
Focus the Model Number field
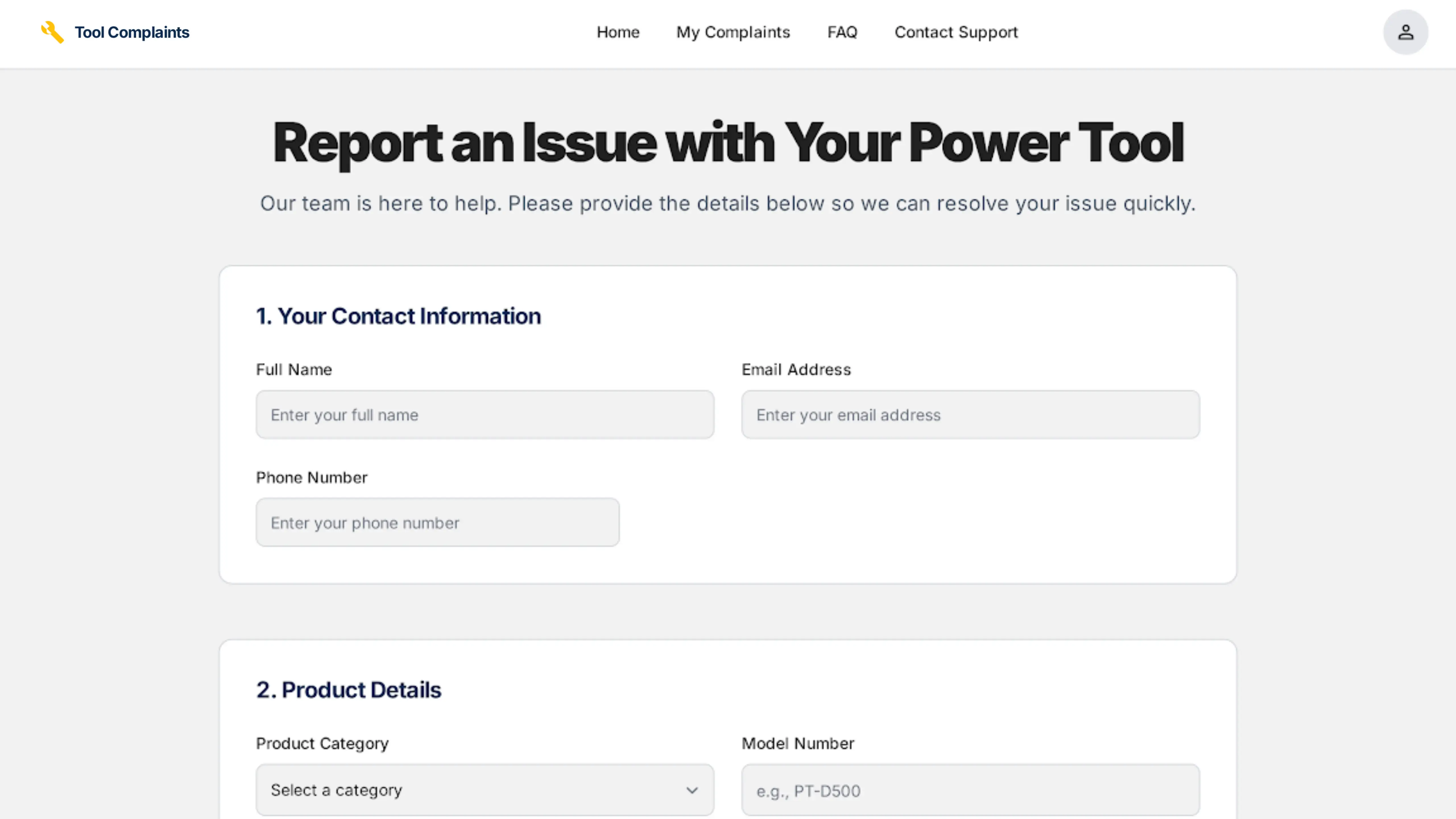click(971, 790)
